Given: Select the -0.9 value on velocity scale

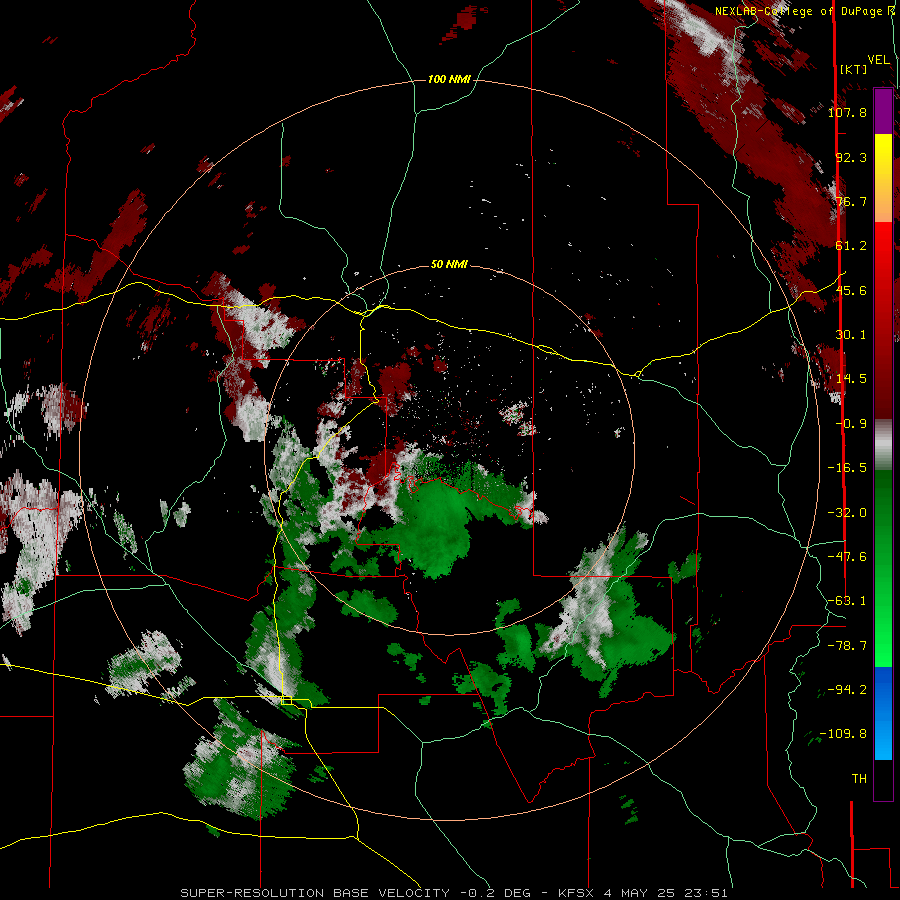Looking at the screenshot, I should click(x=851, y=424).
